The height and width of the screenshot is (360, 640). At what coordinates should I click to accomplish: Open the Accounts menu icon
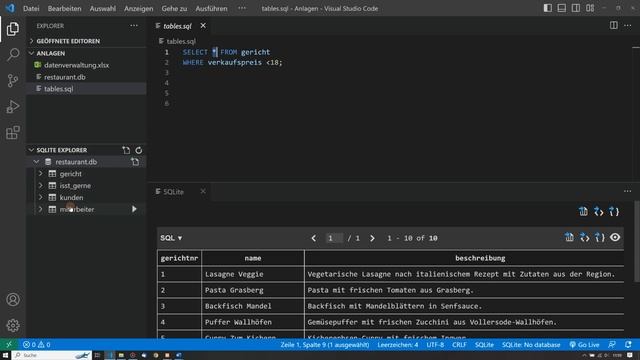coord(13,300)
